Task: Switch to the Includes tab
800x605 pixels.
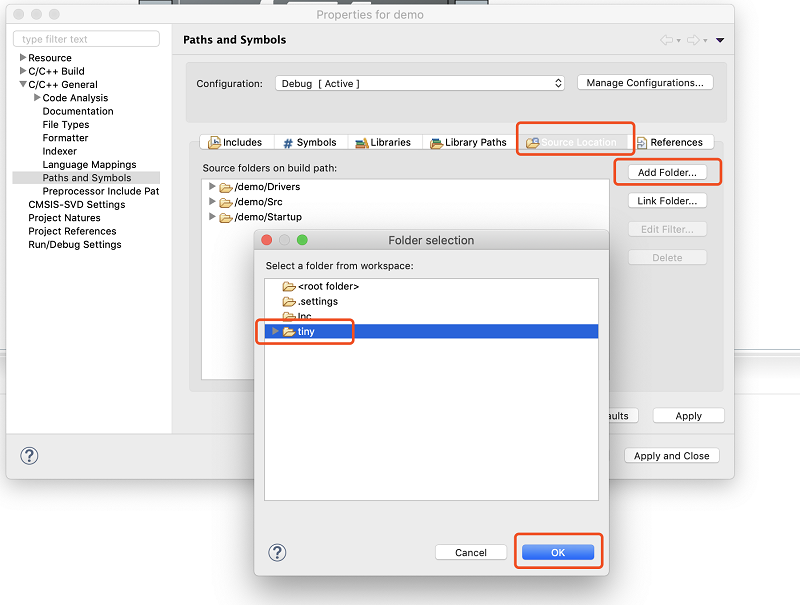Action: (x=235, y=142)
